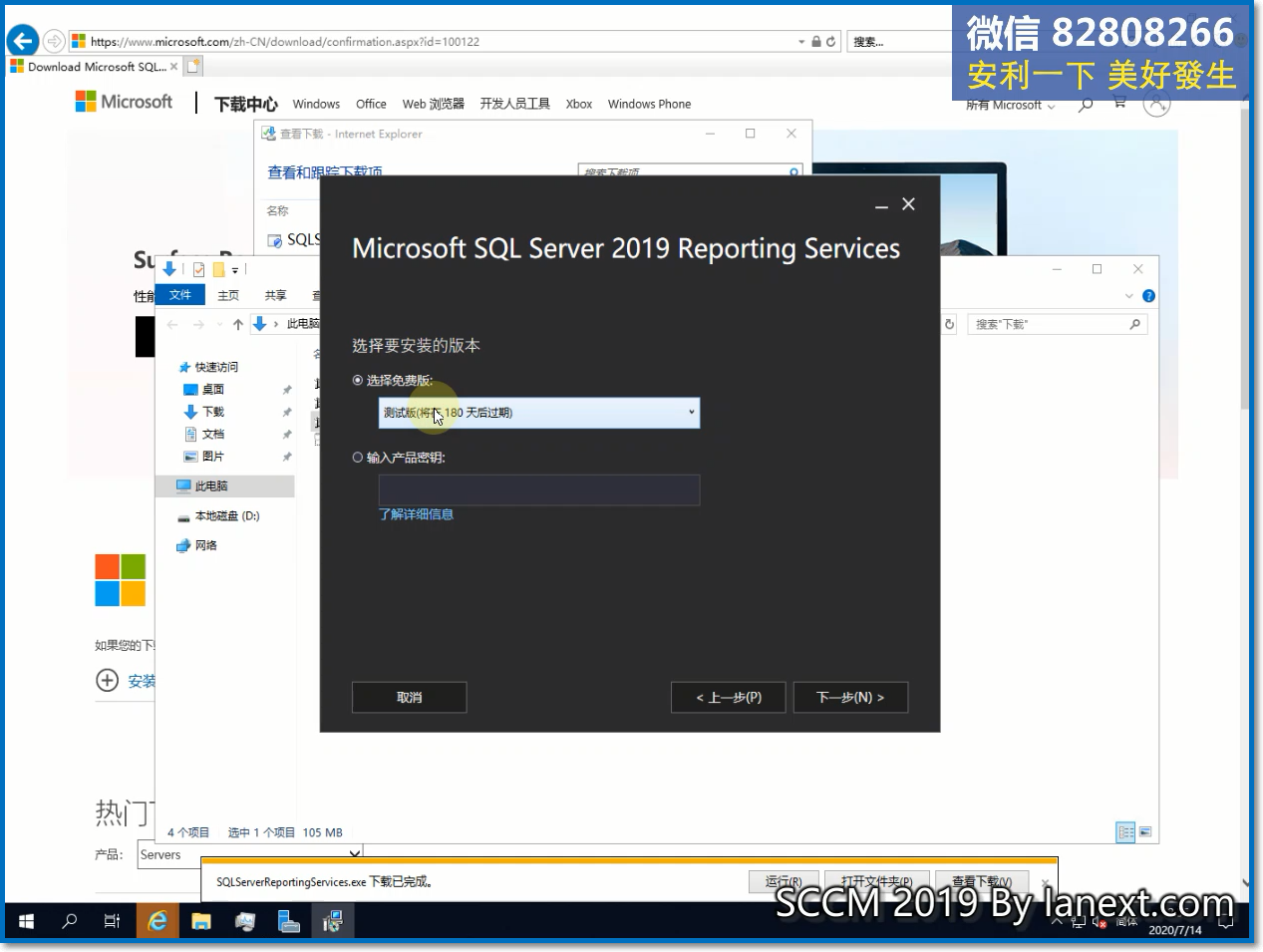Select 本地磁盘 (D:) in Explorer tree
Screen dimensions: 1263x952
coord(227,516)
